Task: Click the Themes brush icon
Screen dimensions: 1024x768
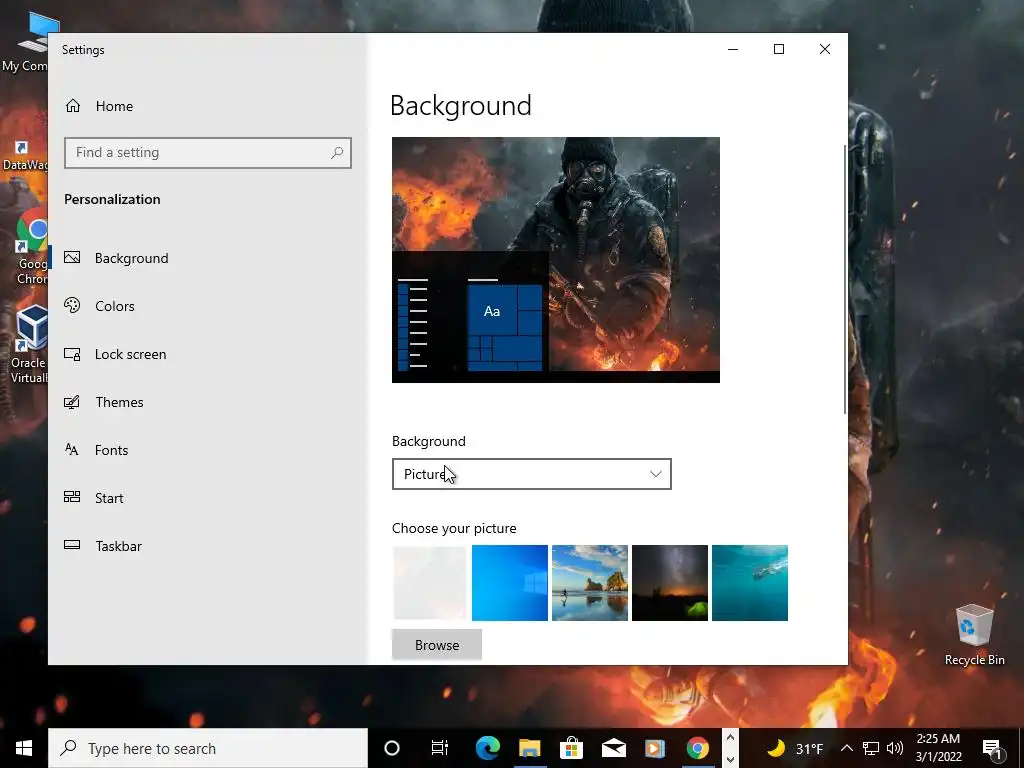Action: [x=72, y=402]
